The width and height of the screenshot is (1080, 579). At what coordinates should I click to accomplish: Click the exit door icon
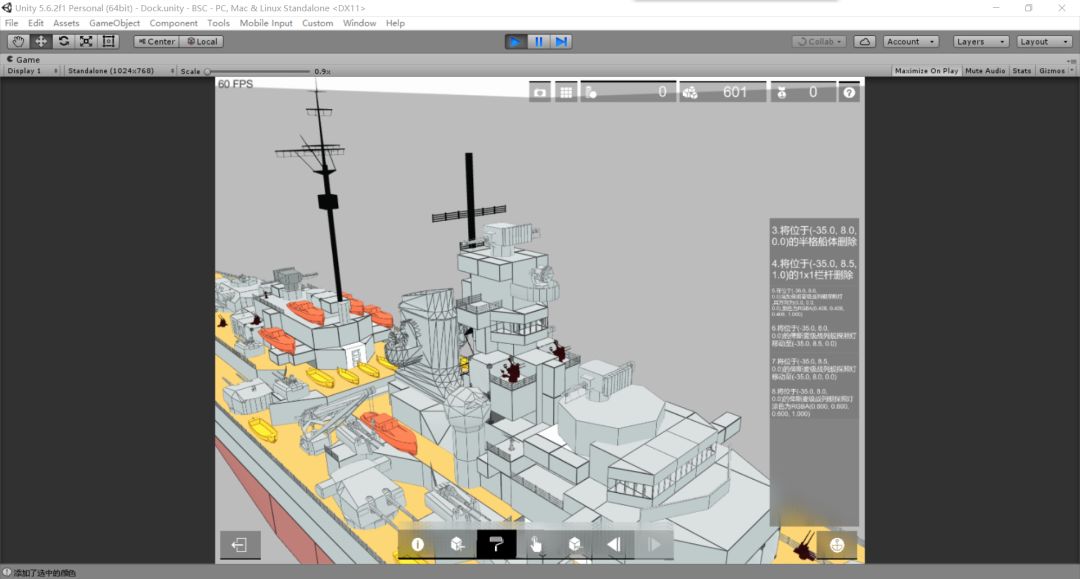[240, 544]
